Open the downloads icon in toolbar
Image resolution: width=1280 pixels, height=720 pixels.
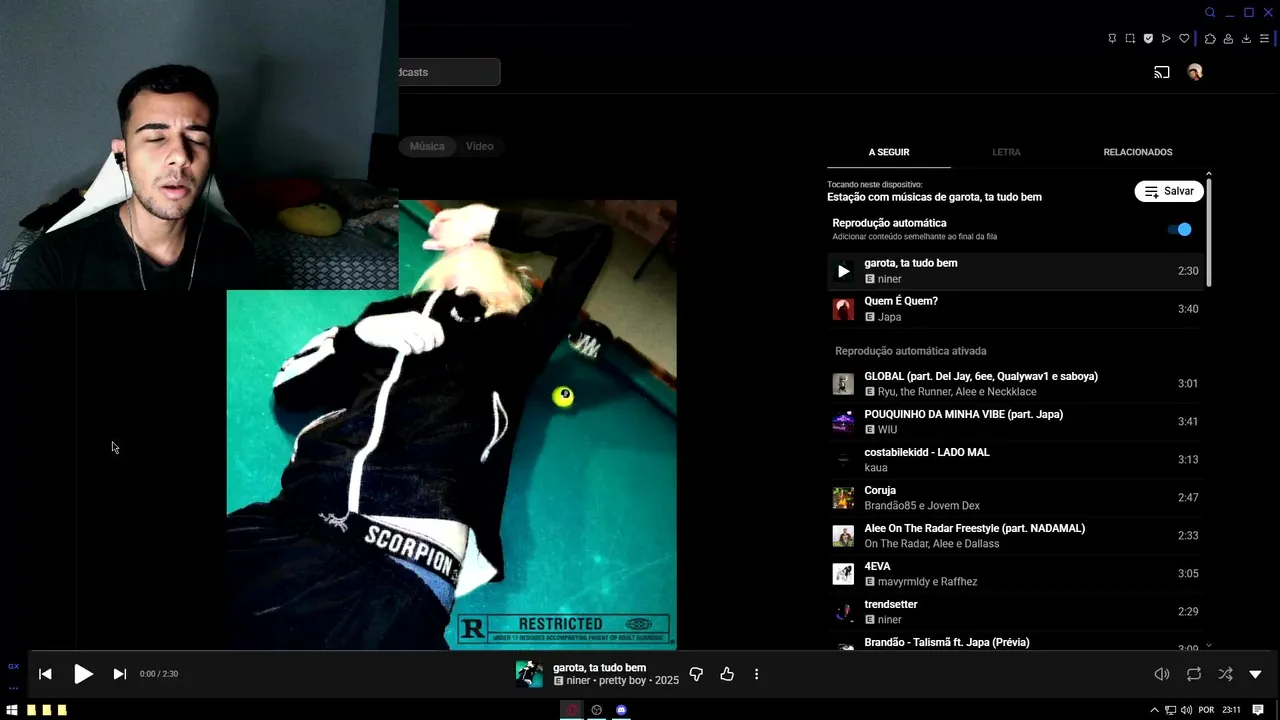point(1246,39)
